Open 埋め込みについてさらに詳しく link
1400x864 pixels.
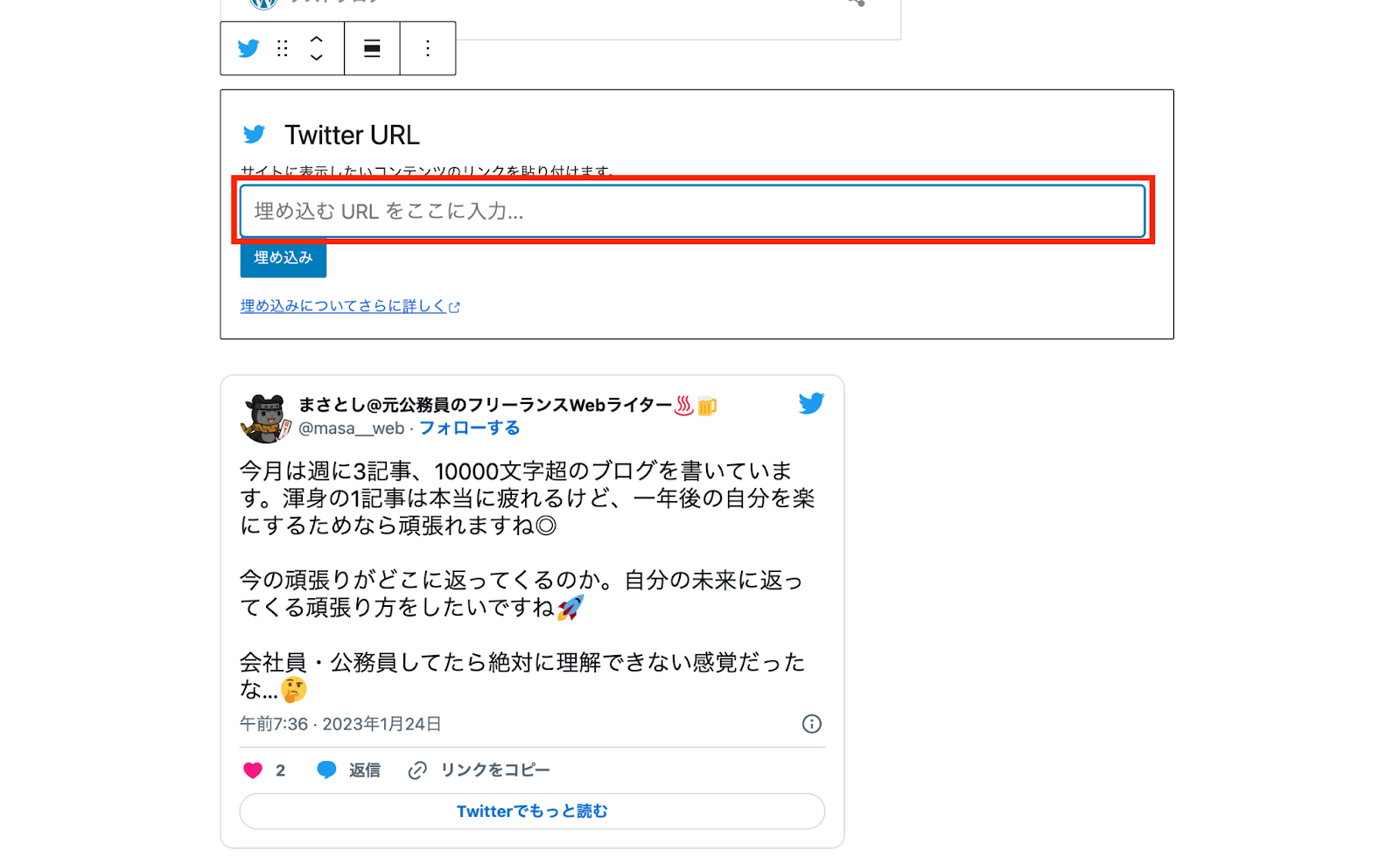tap(350, 306)
